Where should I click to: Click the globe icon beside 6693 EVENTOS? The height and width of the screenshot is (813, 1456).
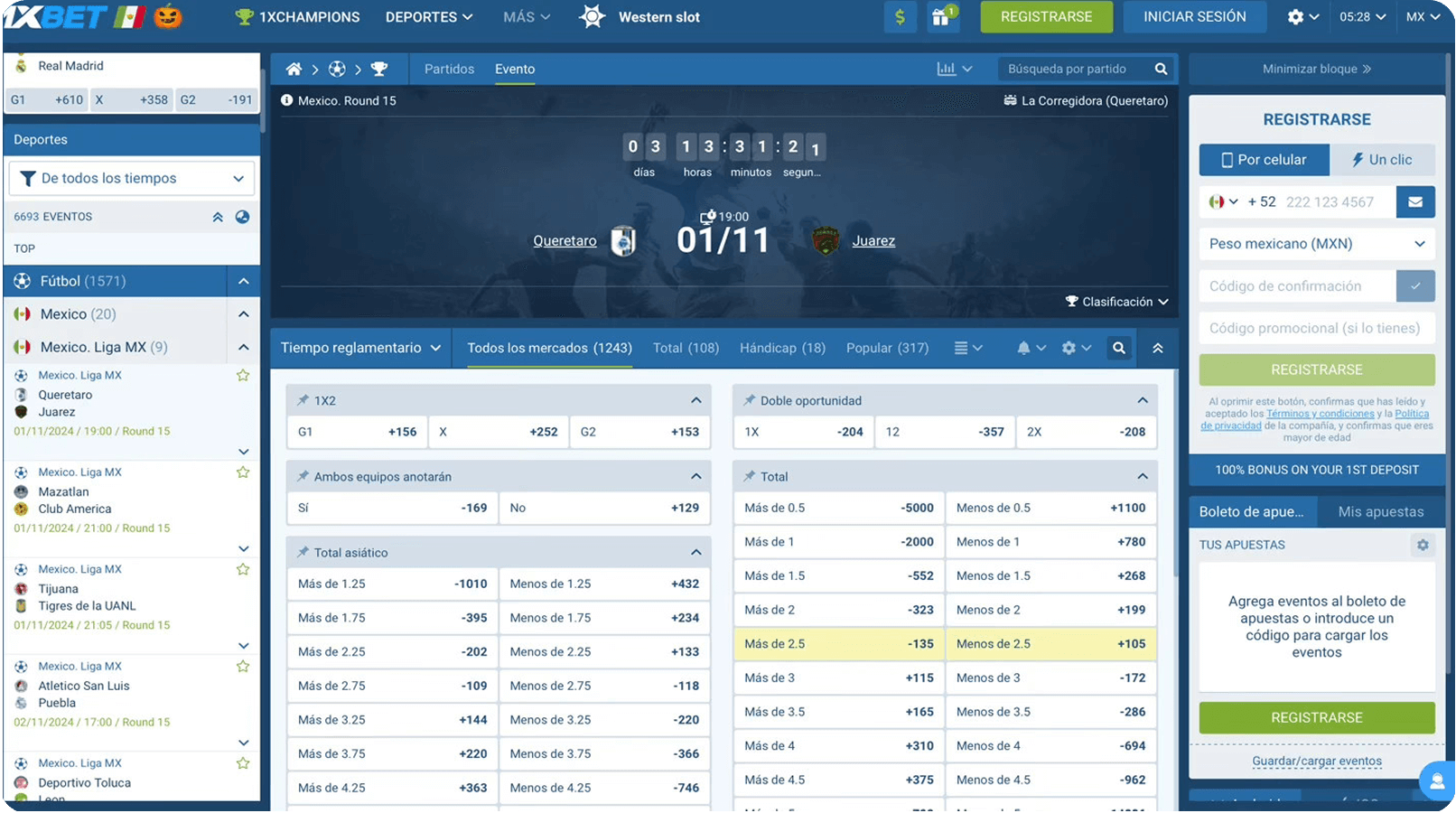(x=242, y=217)
